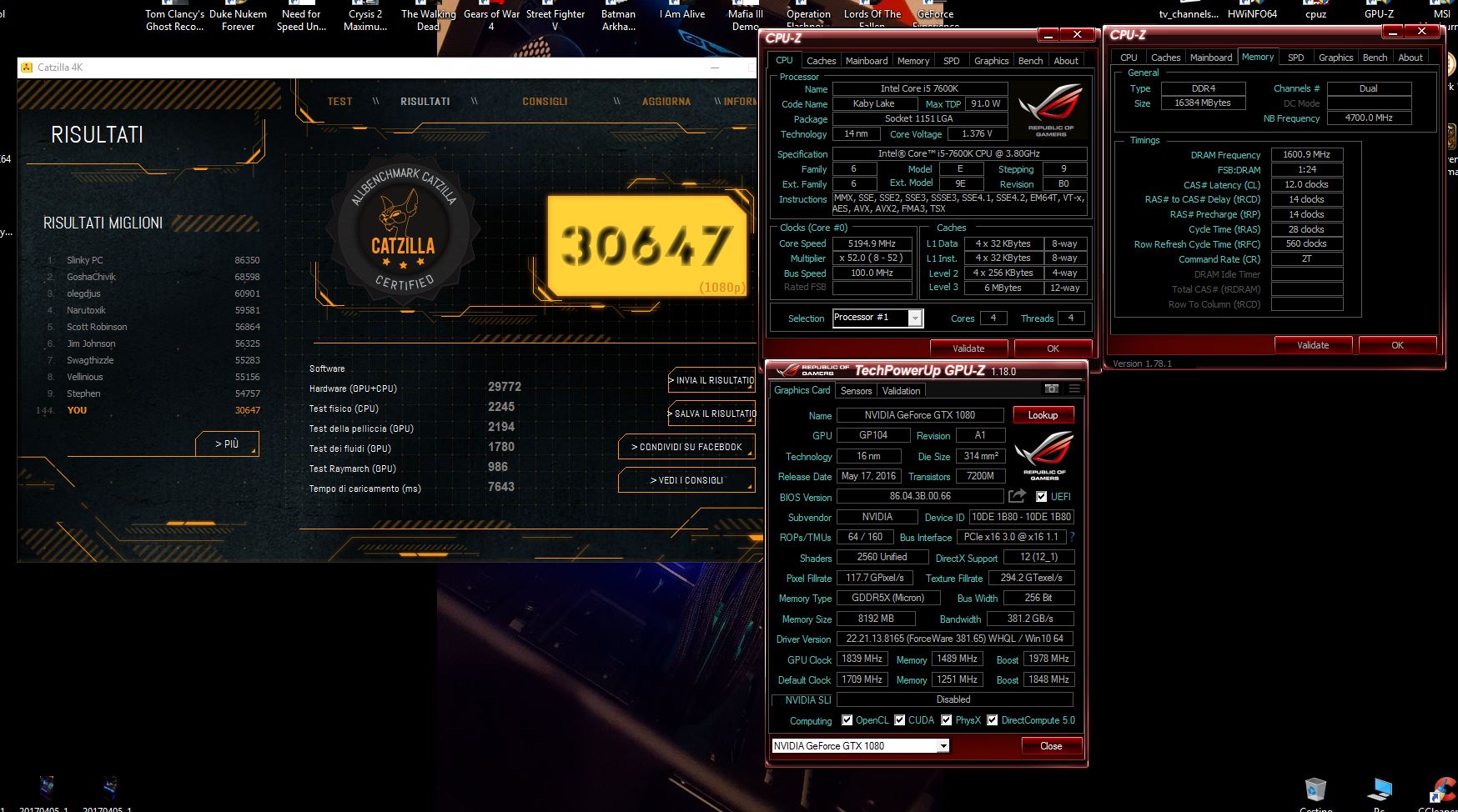Toggle the CUDA checkbox
This screenshot has height=812, width=1458.
click(x=900, y=720)
